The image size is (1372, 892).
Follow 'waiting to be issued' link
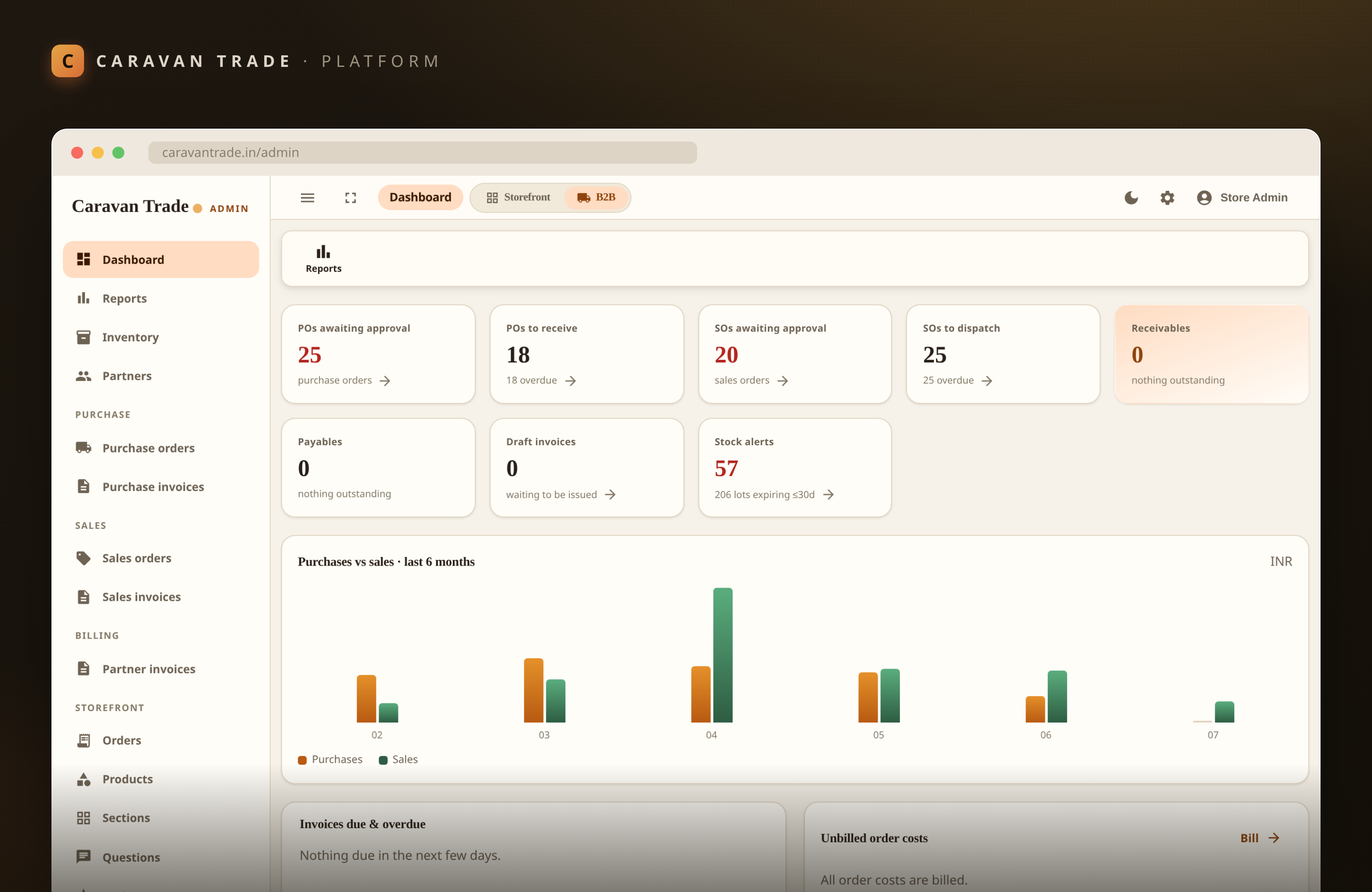561,495
